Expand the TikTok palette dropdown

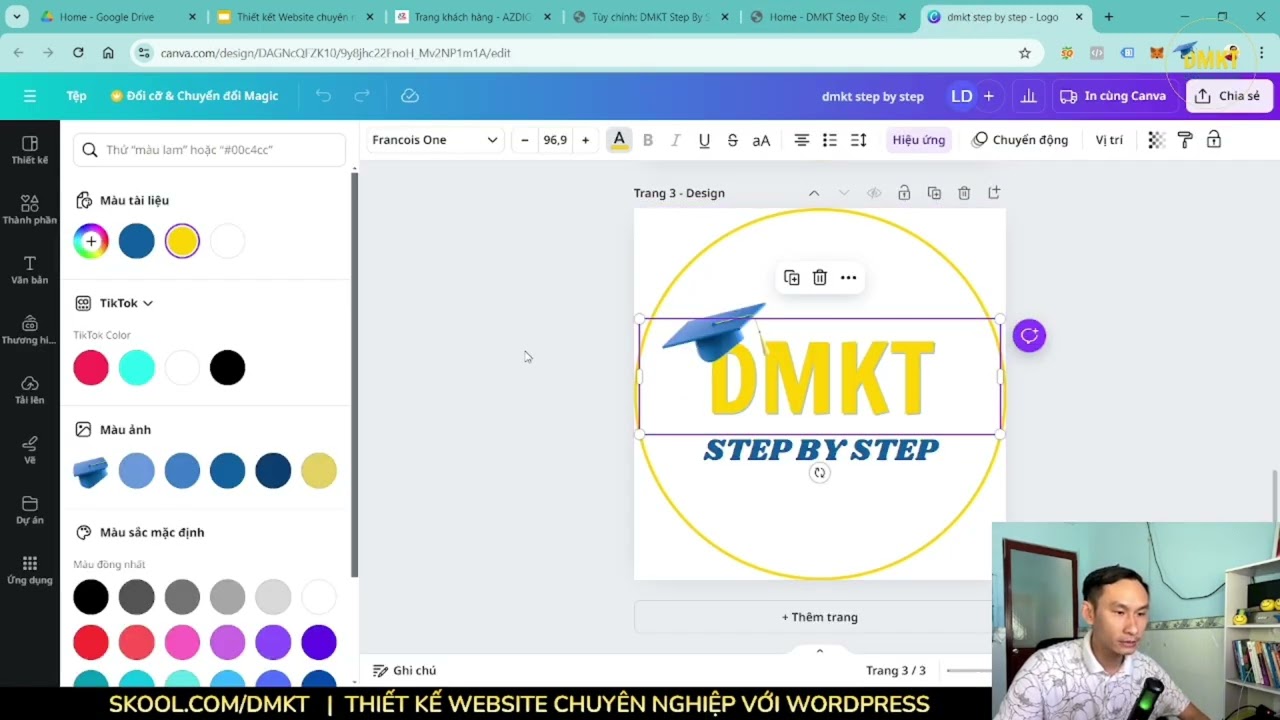pos(126,303)
